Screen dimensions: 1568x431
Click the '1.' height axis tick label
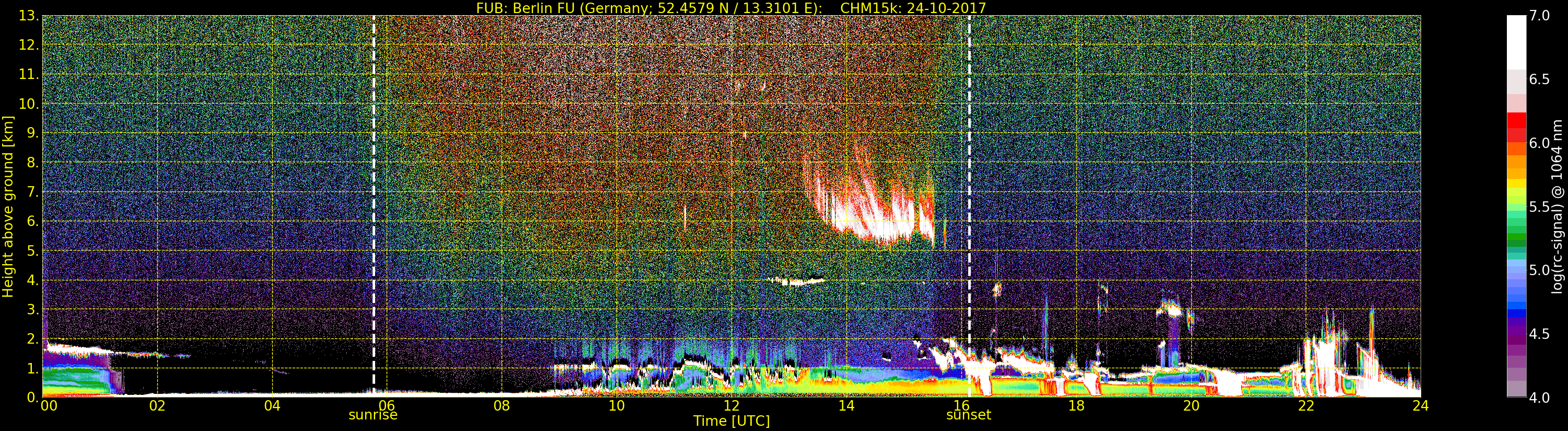(33, 368)
